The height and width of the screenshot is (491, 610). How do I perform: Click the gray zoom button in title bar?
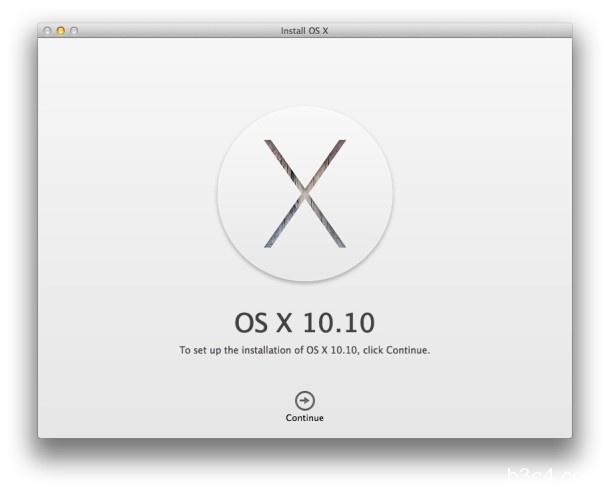pos(74,30)
